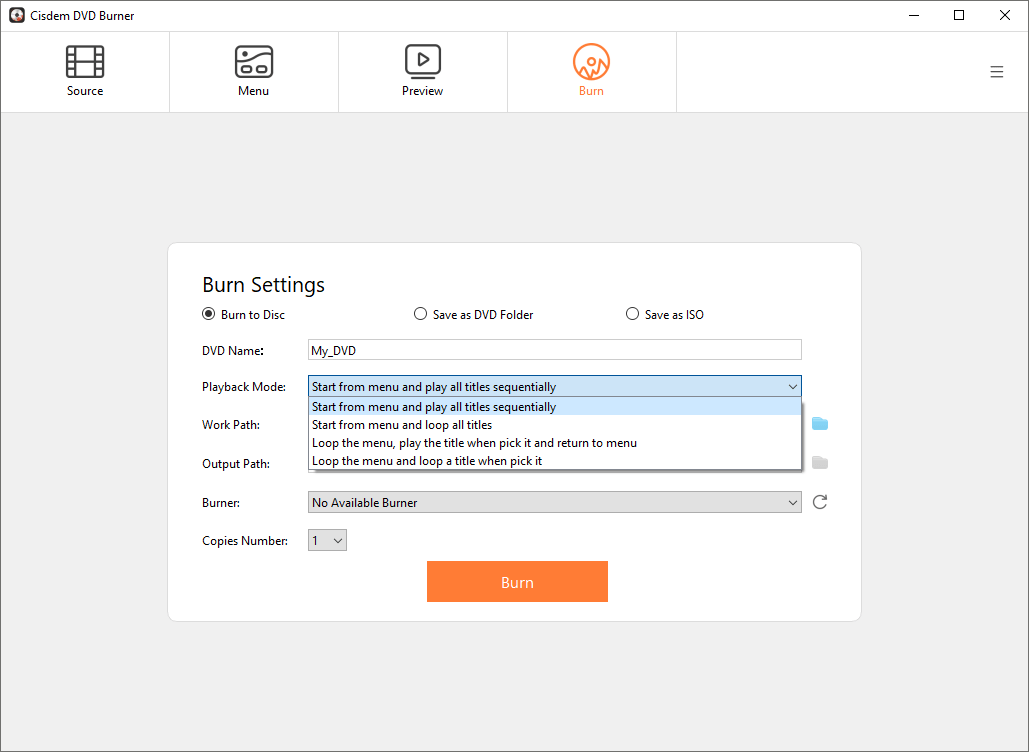Select the Burn to Disc option
This screenshot has height=752, width=1029.
pyautogui.click(x=208, y=313)
